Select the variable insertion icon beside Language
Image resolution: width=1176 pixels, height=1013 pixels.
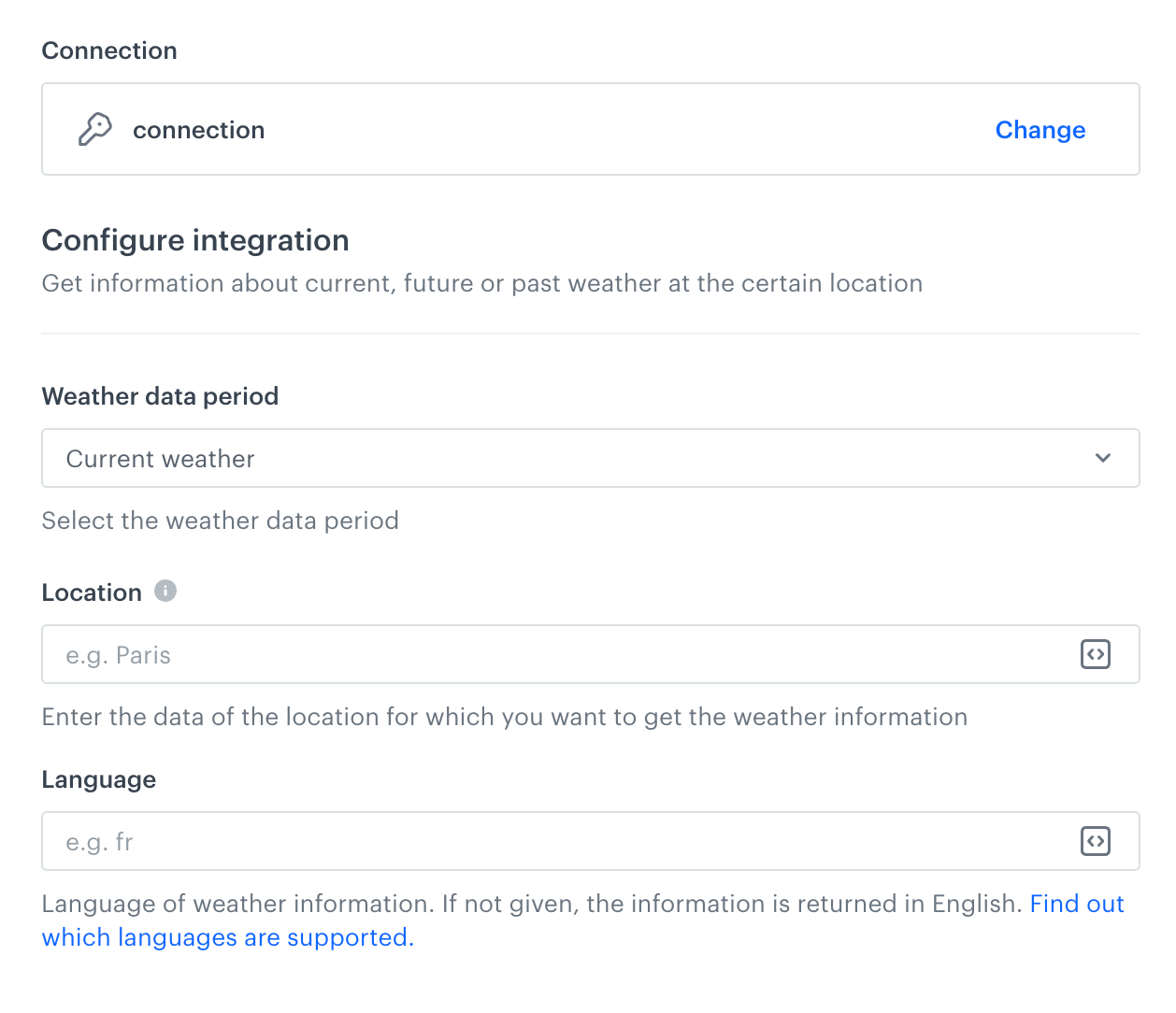[x=1096, y=841]
